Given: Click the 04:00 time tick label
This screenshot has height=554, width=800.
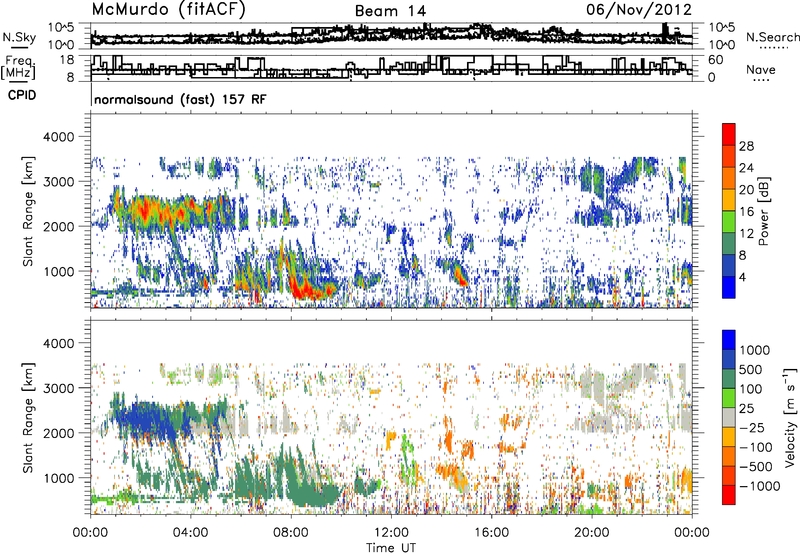Looking at the screenshot, I should (x=191, y=533).
